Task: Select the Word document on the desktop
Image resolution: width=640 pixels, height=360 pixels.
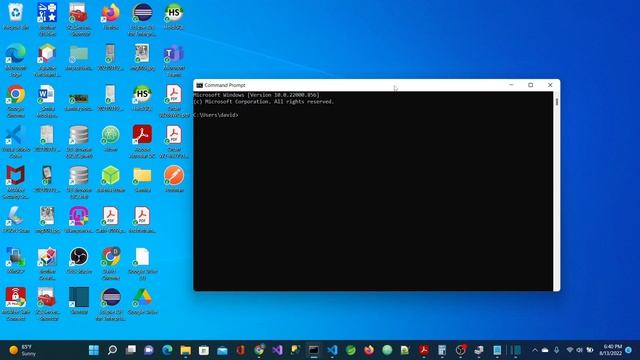Action: [x=47, y=100]
